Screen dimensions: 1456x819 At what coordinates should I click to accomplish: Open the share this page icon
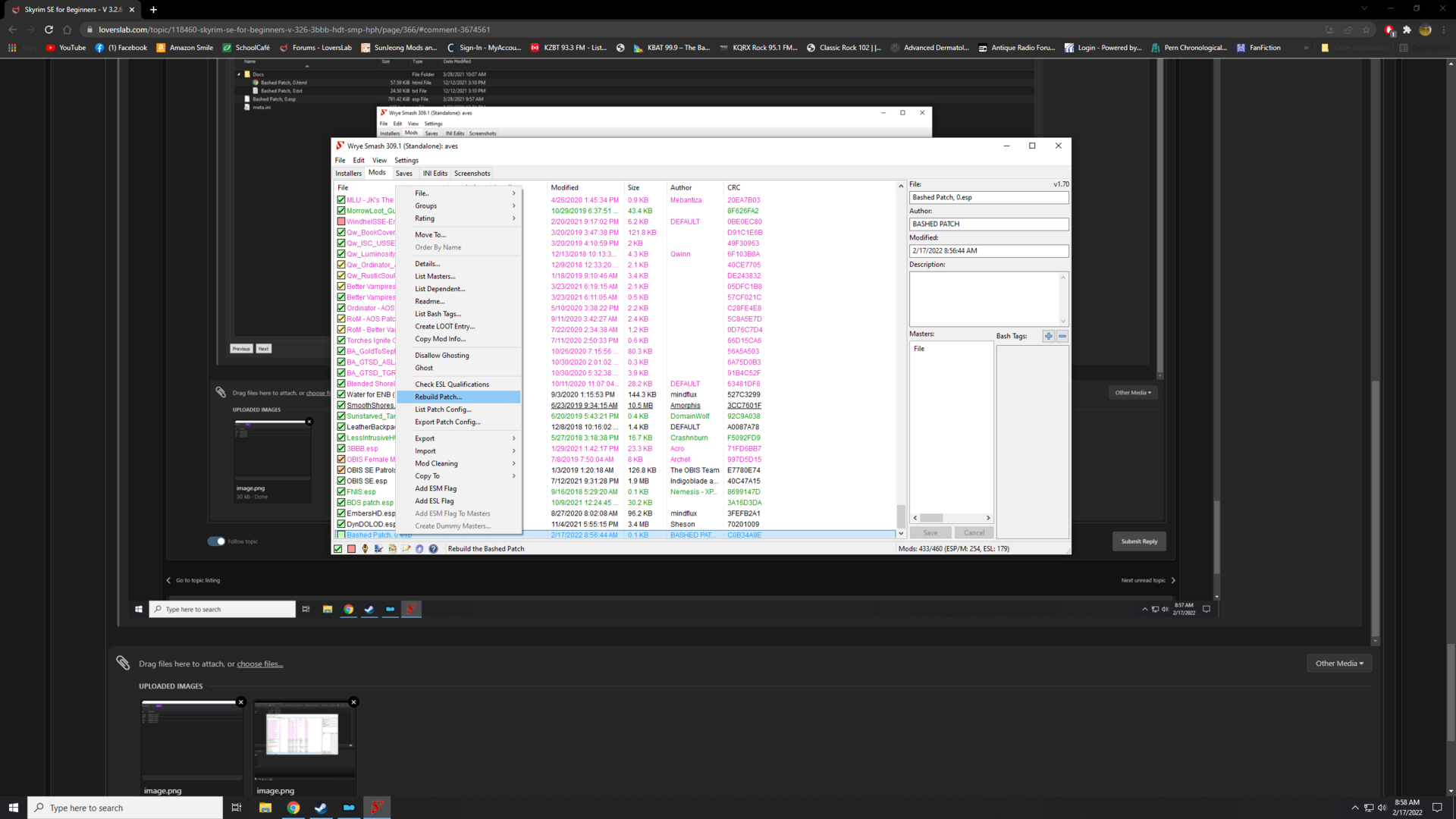1348,30
